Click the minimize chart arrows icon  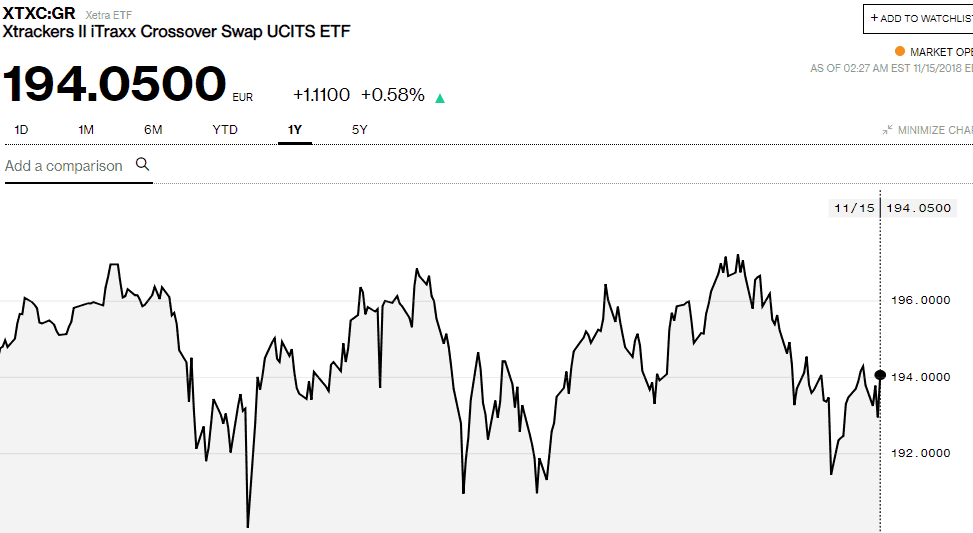click(x=887, y=130)
